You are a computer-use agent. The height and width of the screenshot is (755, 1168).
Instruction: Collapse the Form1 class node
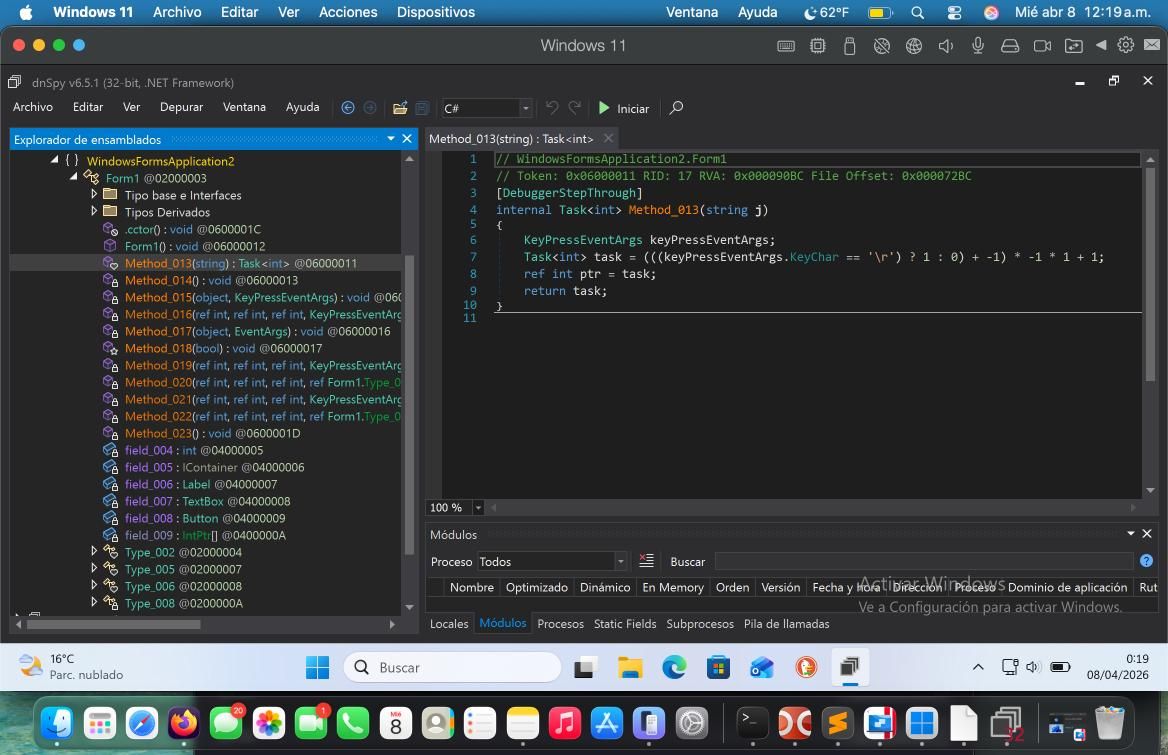pyautogui.click(x=74, y=178)
